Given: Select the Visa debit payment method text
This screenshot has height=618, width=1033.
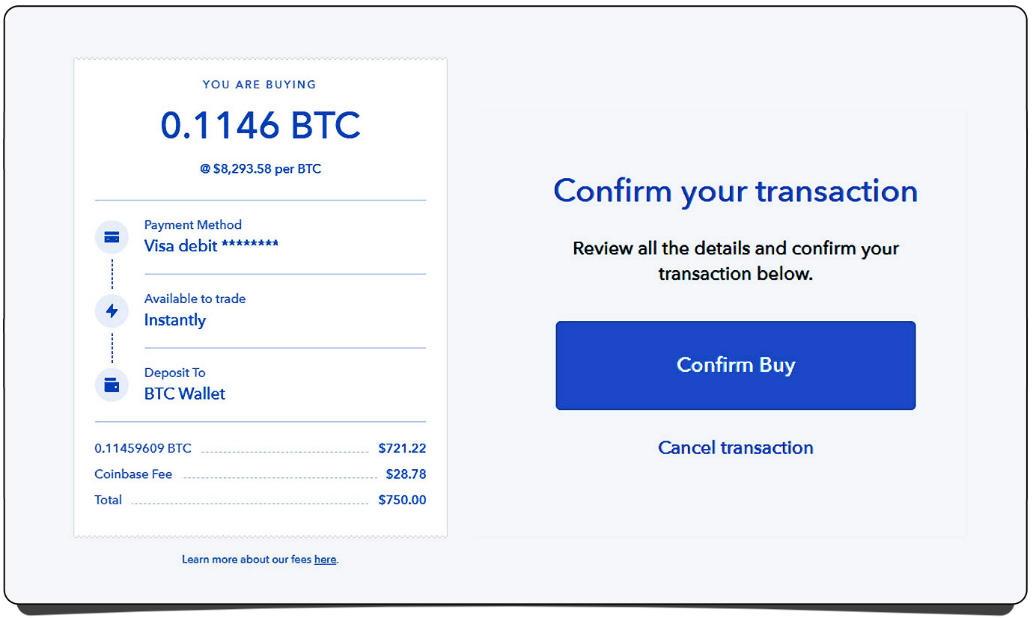Looking at the screenshot, I should 211,245.
